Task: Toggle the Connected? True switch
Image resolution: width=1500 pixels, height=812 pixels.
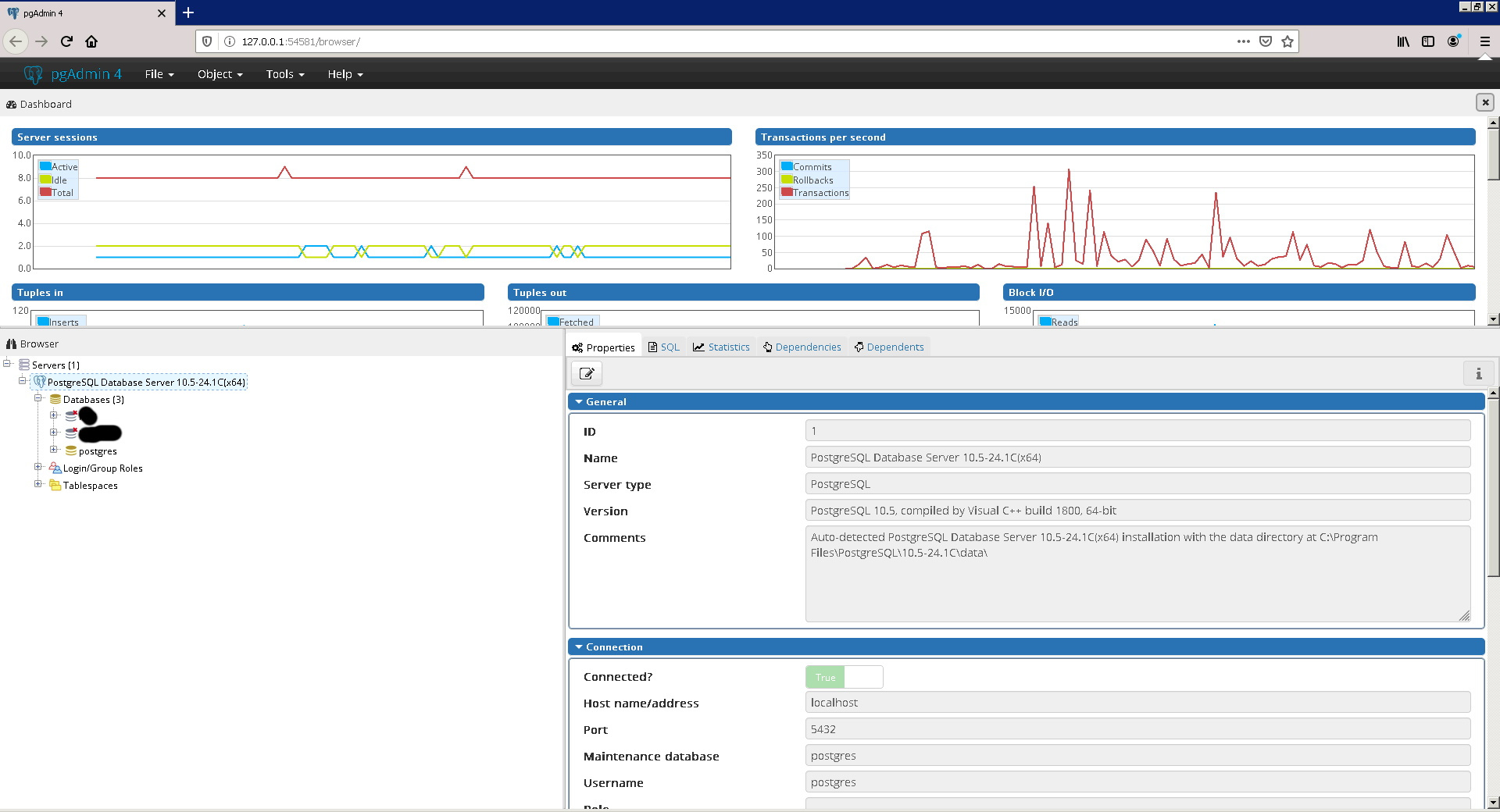Action: [844, 677]
